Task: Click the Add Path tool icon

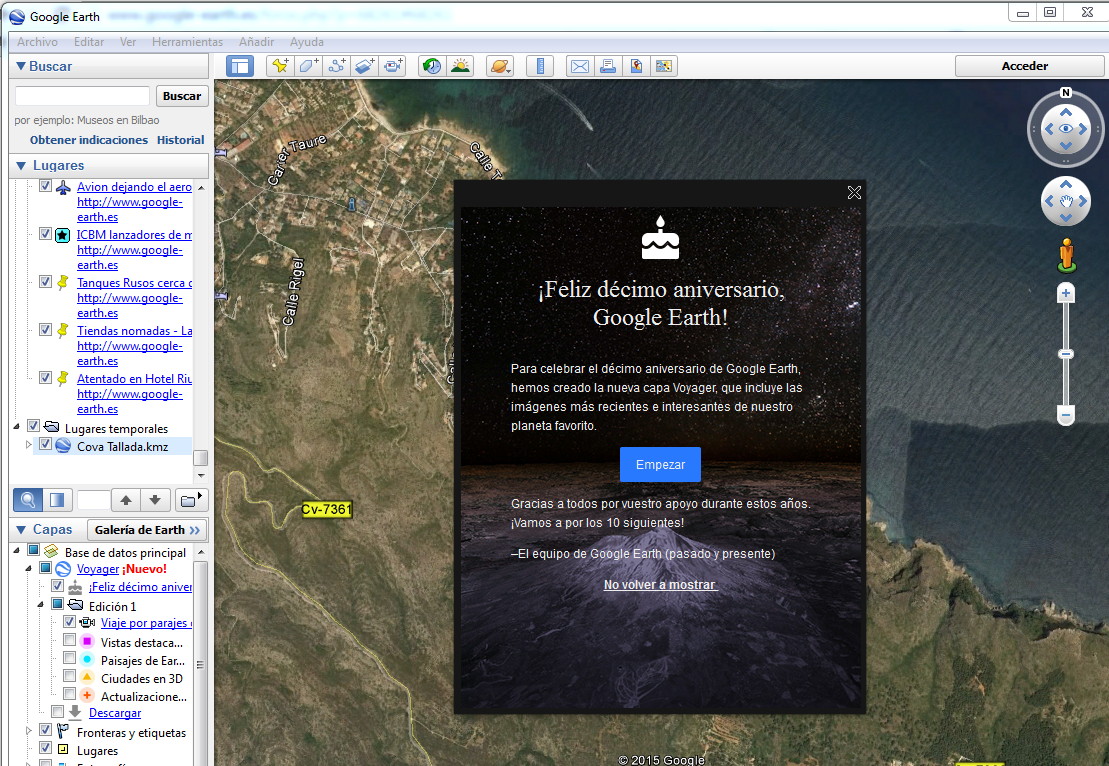Action: coord(337,66)
